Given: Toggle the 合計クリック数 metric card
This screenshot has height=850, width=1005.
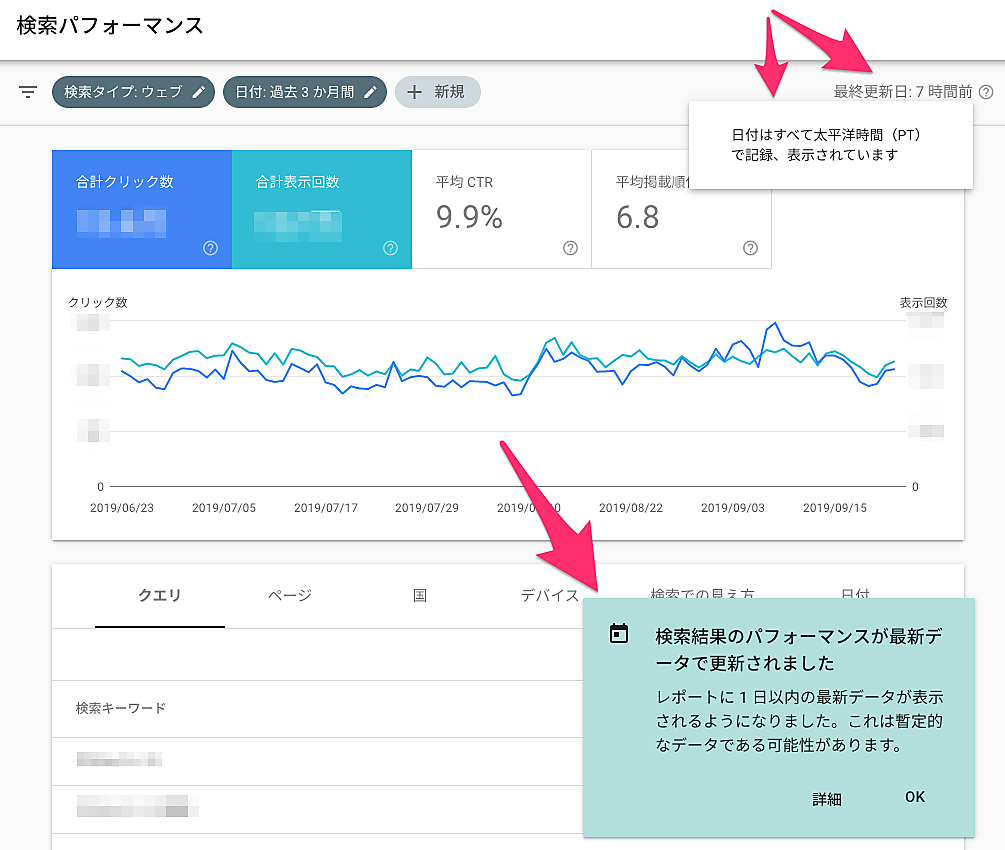Looking at the screenshot, I should (x=142, y=209).
